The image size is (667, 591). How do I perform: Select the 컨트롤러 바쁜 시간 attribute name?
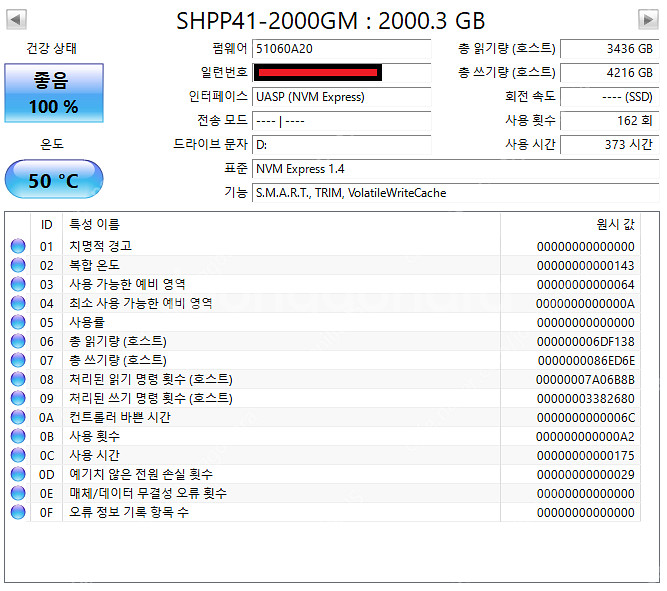[x=120, y=417]
